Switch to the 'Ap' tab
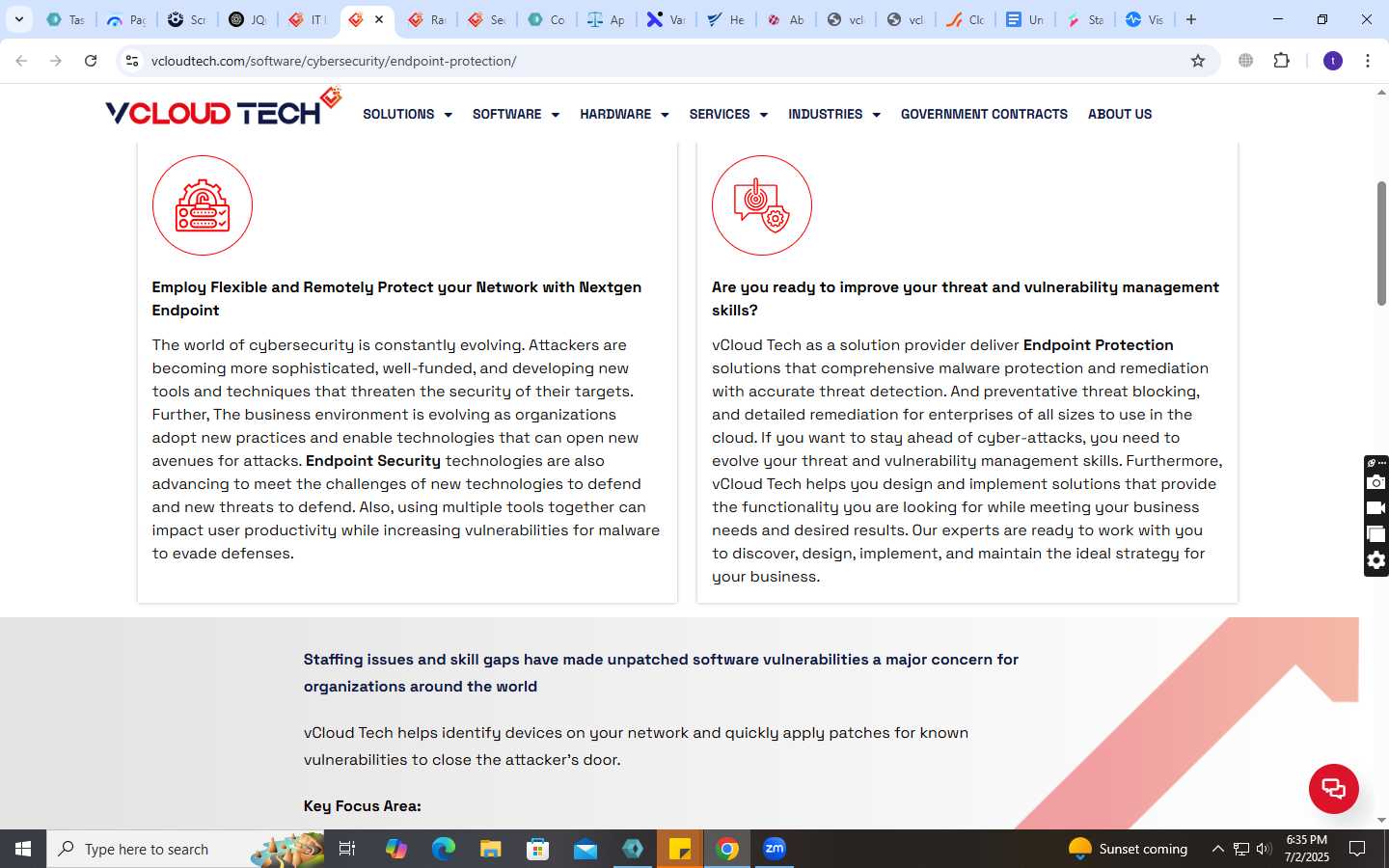The image size is (1389, 868). coord(607,19)
